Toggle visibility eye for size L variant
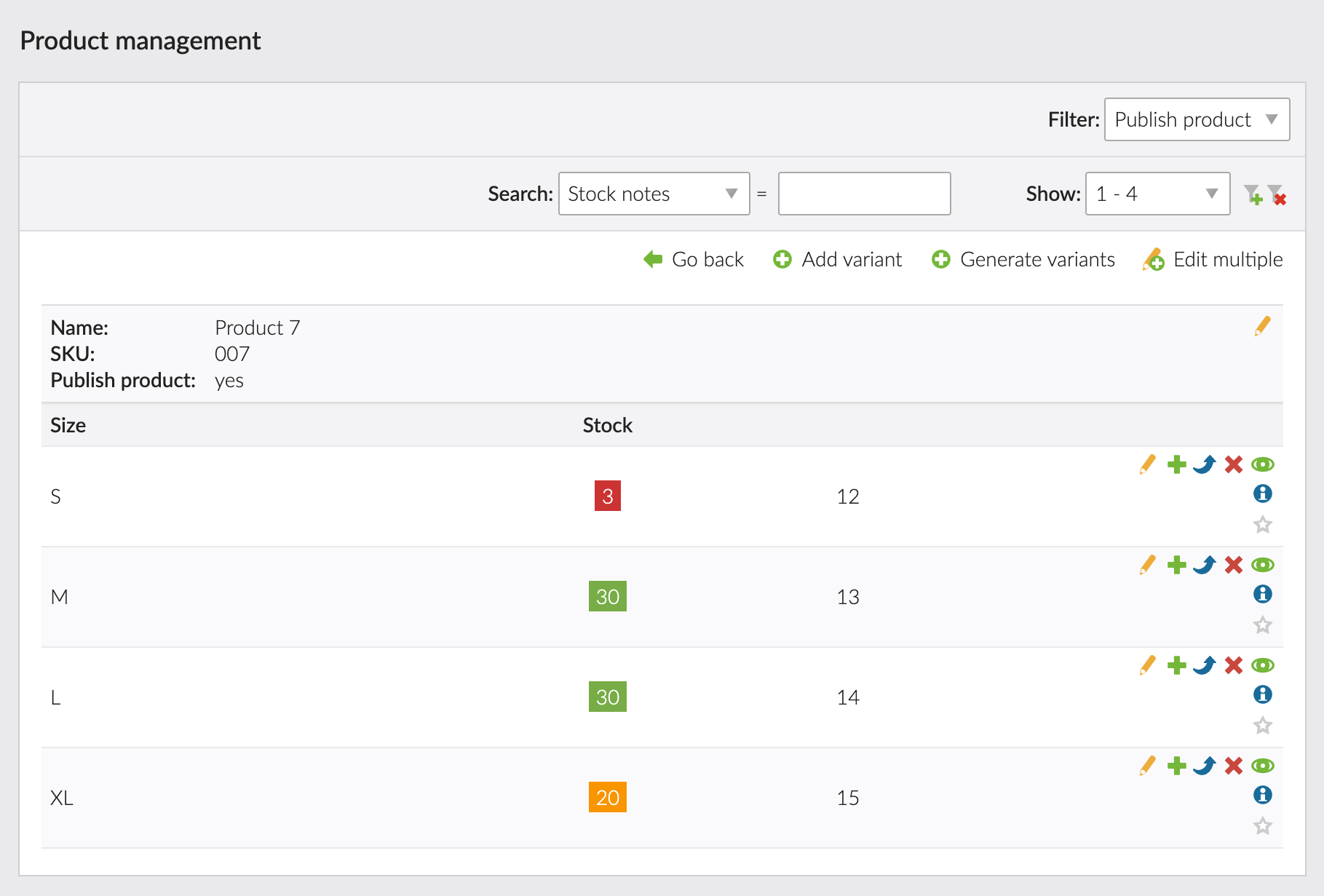This screenshot has width=1324, height=896. click(x=1262, y=665)
